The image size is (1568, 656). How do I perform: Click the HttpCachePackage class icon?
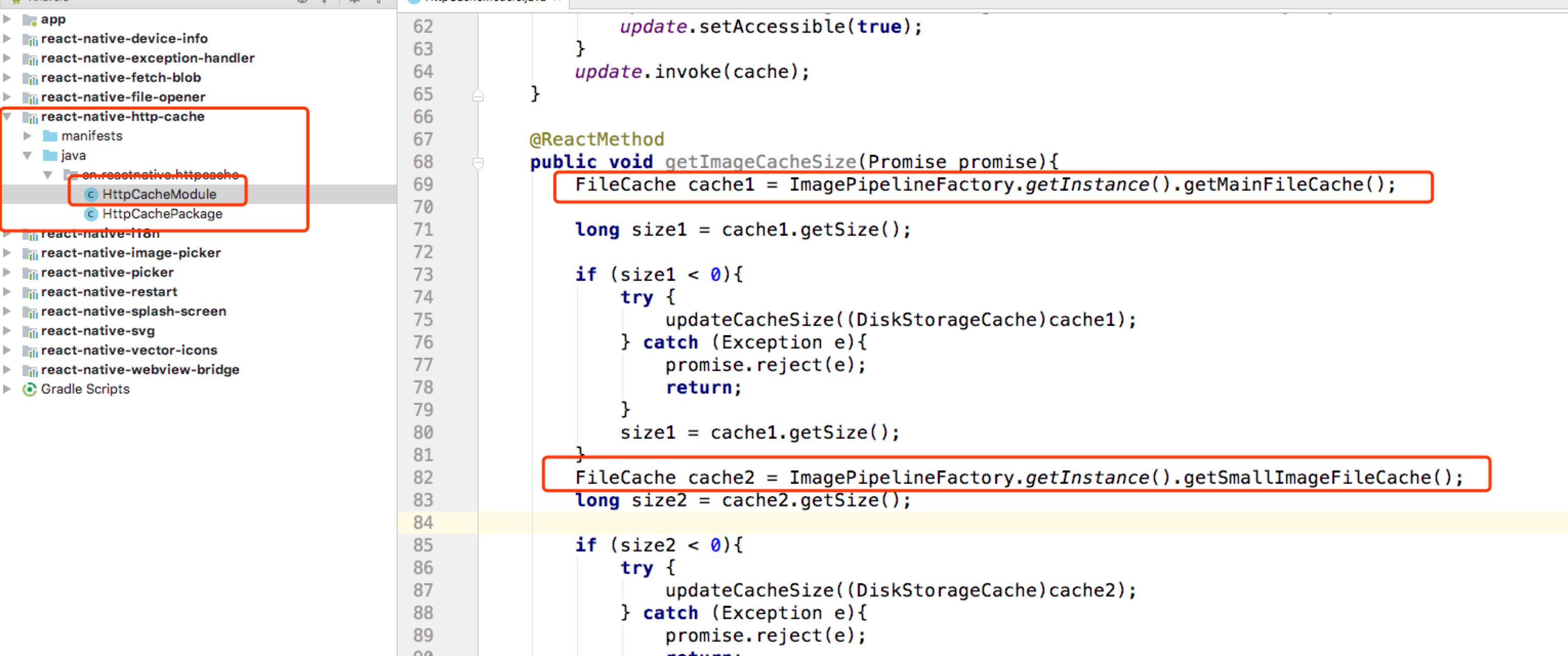point(91,214)
